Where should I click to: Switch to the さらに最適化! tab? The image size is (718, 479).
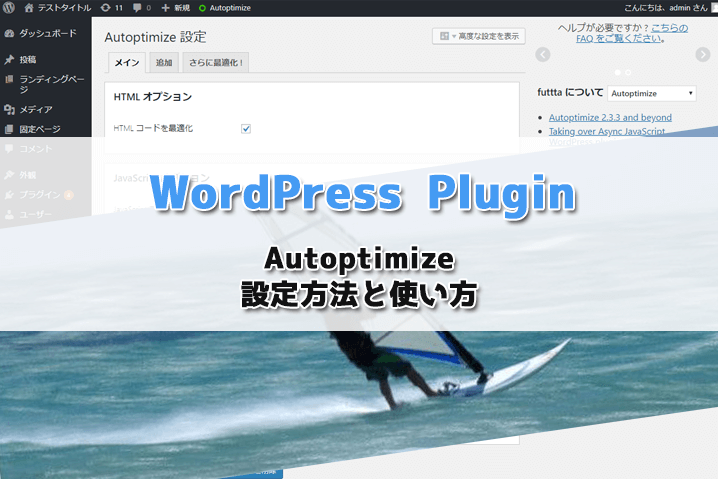pos(216,63)
